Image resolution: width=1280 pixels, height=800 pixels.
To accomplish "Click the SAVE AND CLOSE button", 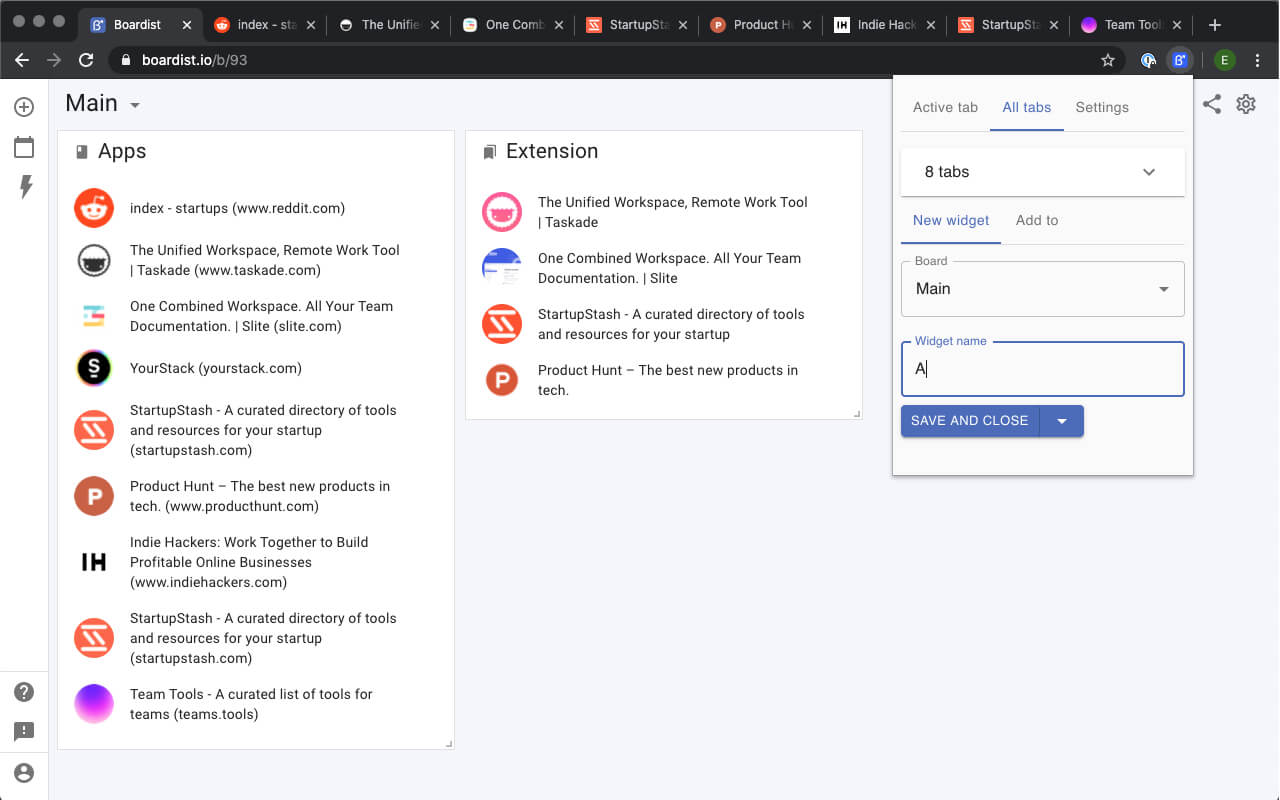I will coord(969,421).
